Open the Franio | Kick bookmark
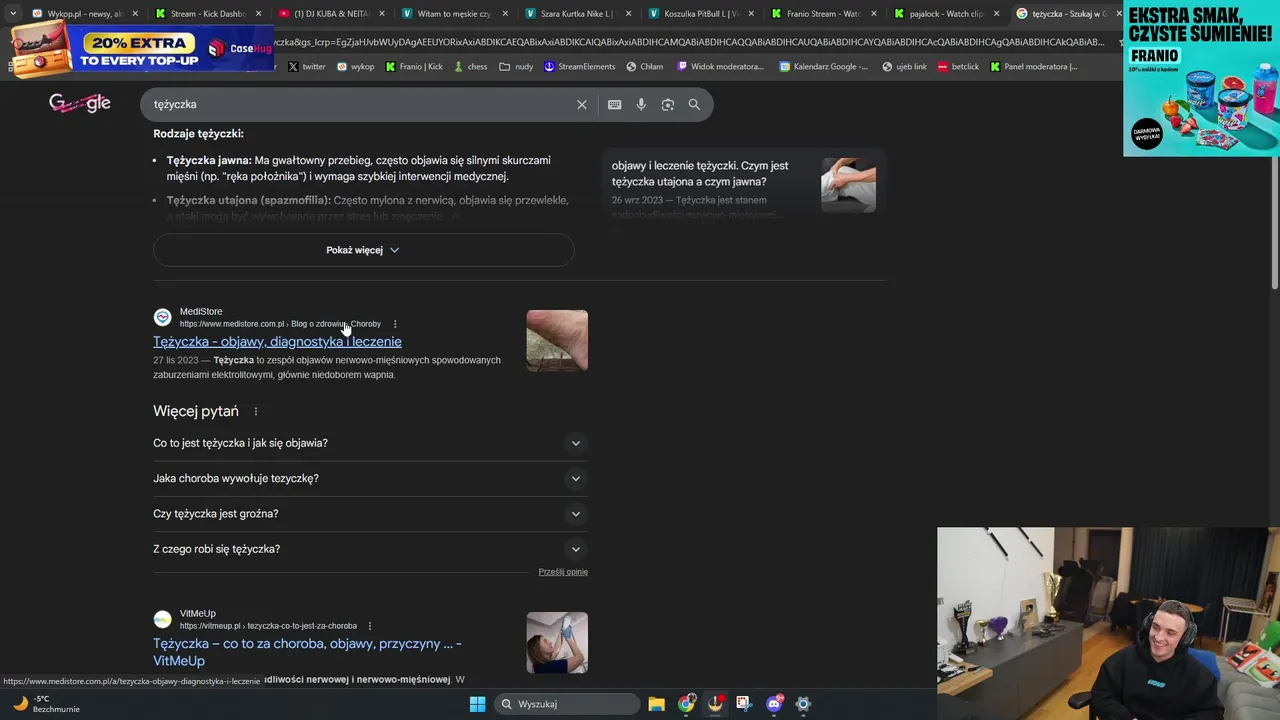Image resolution: width=1280 pixels, height=720 pixels. [x=413, y=66]
